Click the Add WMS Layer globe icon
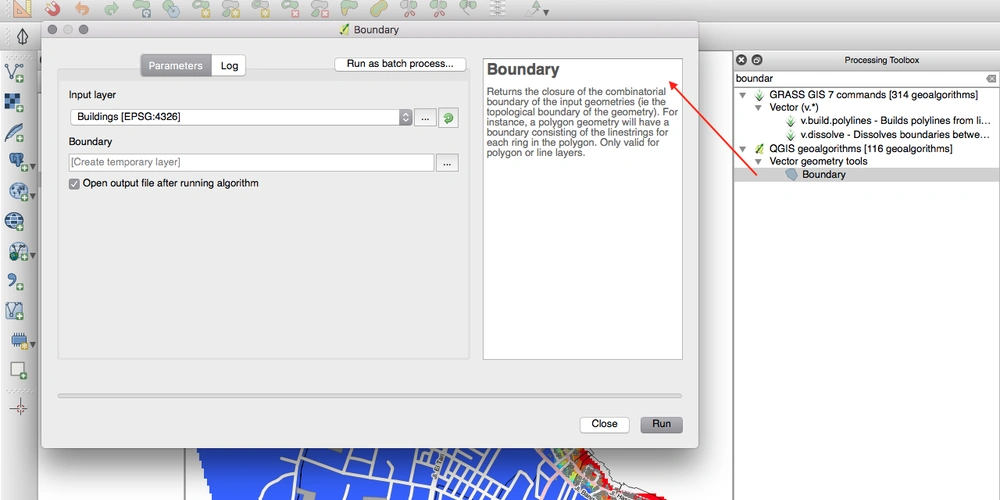The image size is (1000, 500). pos(16,191)
